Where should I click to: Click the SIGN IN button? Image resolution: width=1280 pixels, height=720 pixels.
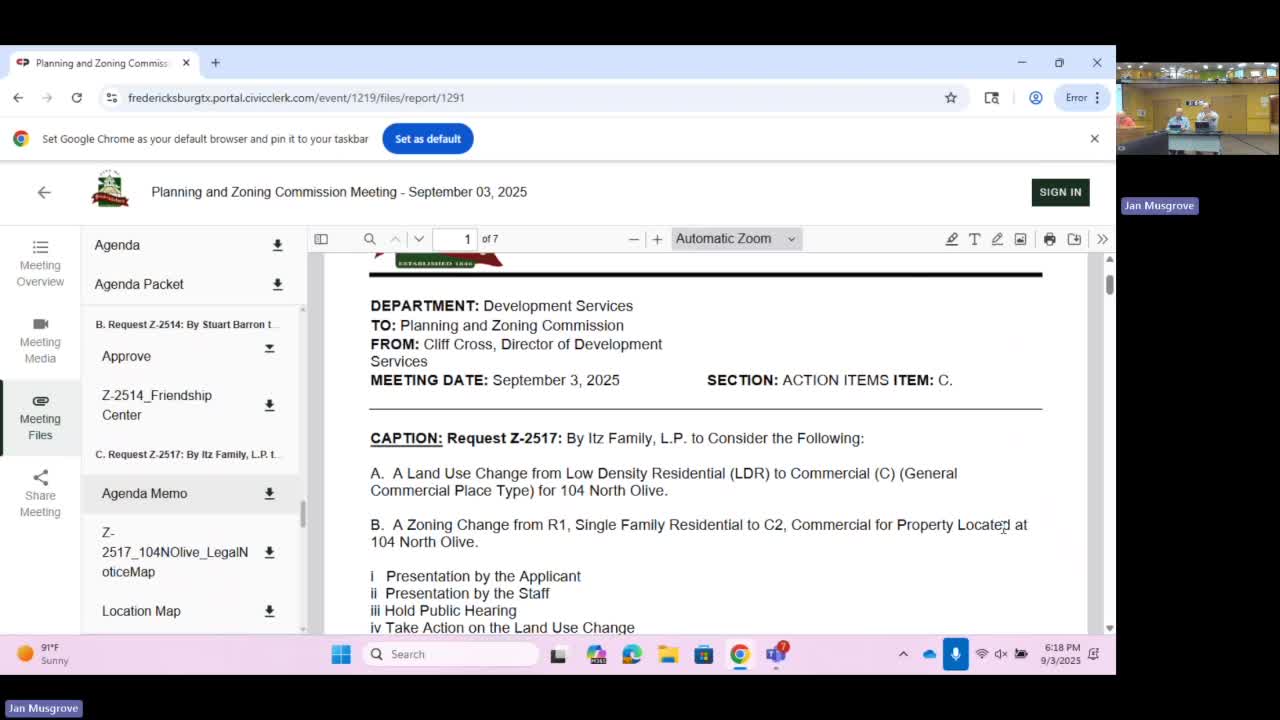pos(1059,192)
